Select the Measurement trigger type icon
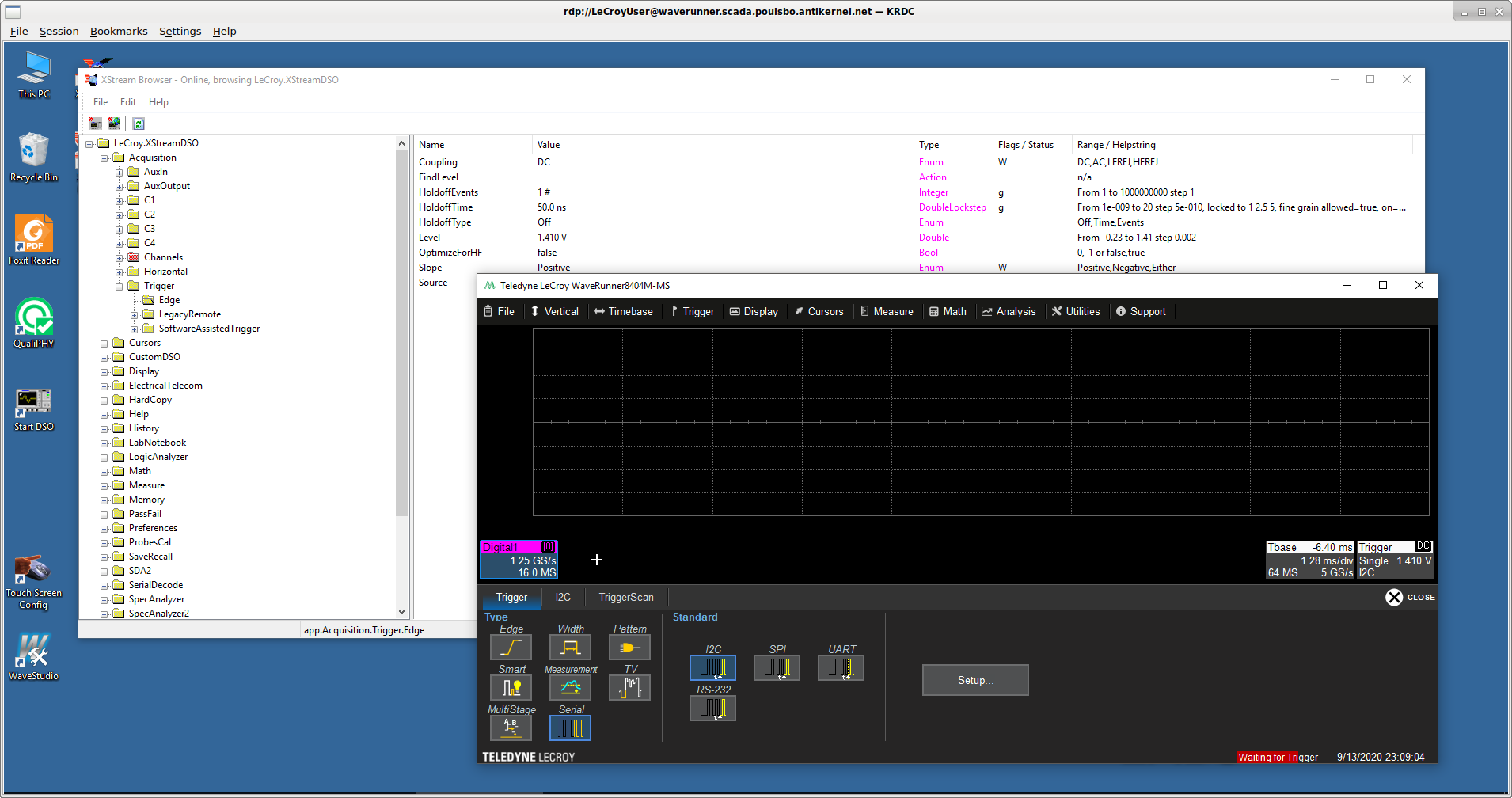The image size is (1512, 798). 570,688
